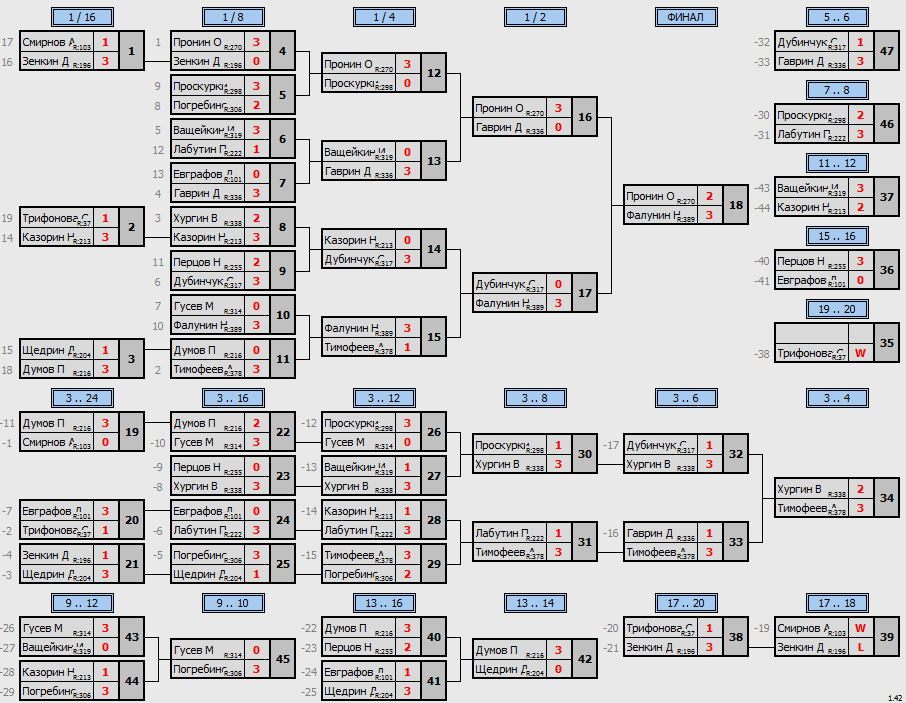This screenshot has width=906, height=703.
Task: Open the gray match box numbered 35
Action: (887, 343)
